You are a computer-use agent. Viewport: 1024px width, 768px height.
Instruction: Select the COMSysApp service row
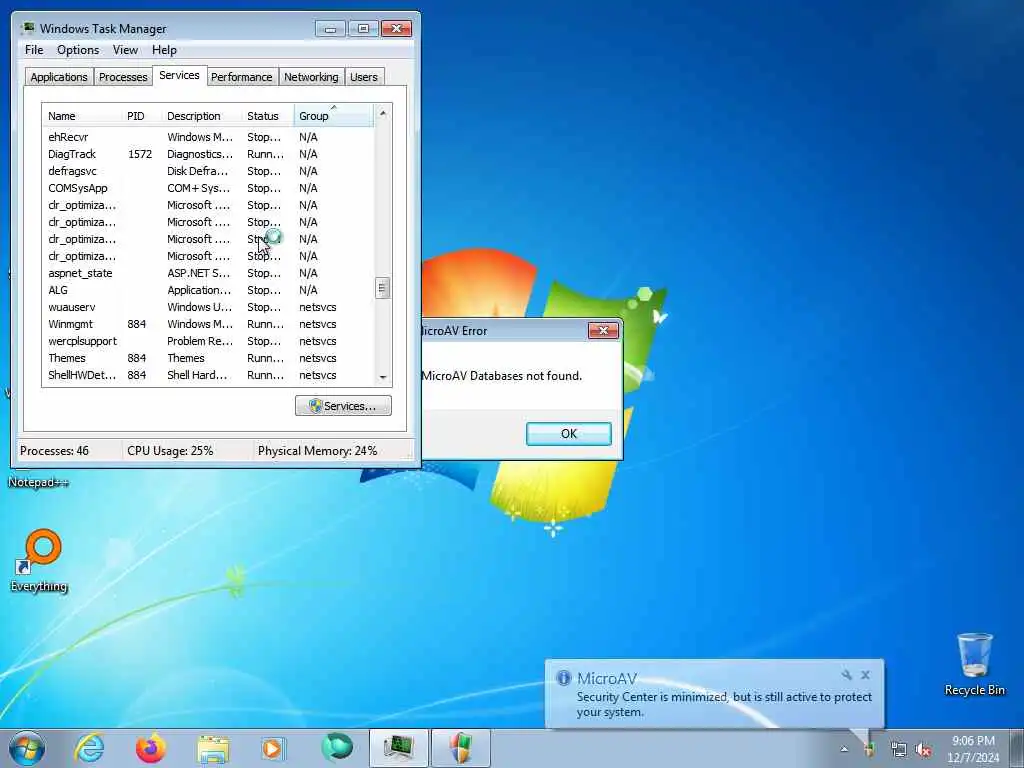[208, 188]
